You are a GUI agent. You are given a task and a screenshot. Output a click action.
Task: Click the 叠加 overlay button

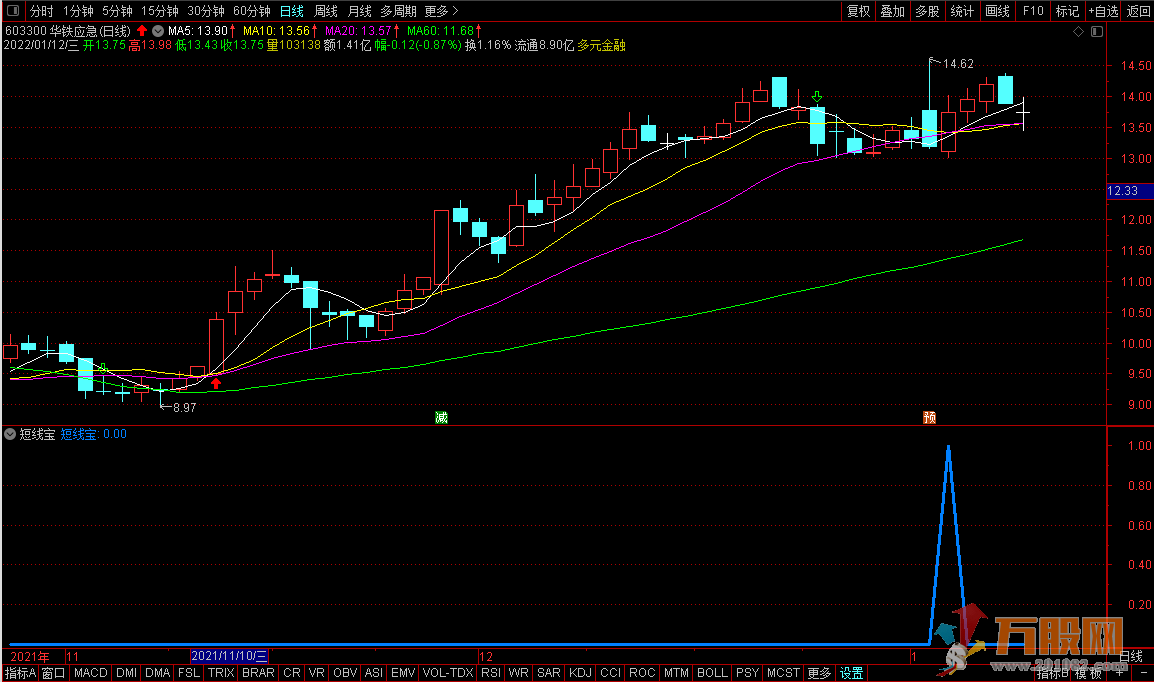[x=892, y=11]
